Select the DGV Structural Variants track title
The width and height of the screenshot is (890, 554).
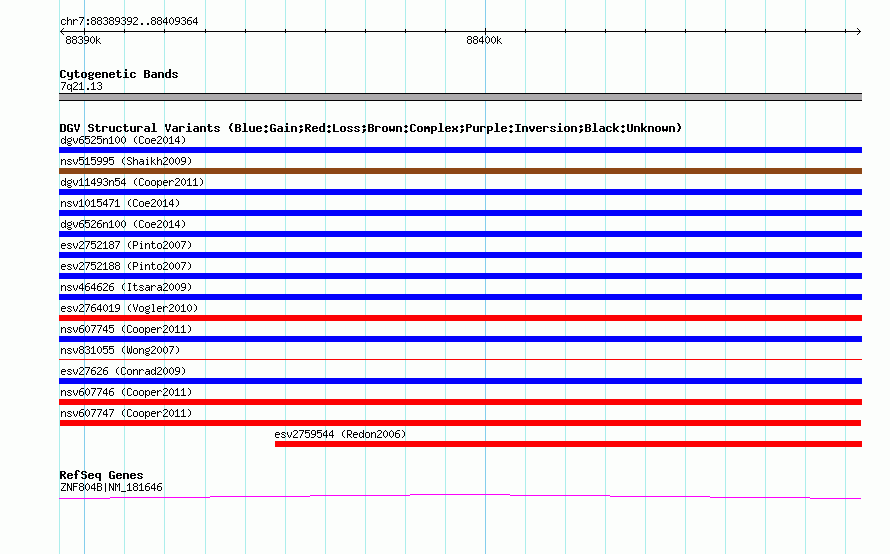pyautogui.click(x=370, y=128)
